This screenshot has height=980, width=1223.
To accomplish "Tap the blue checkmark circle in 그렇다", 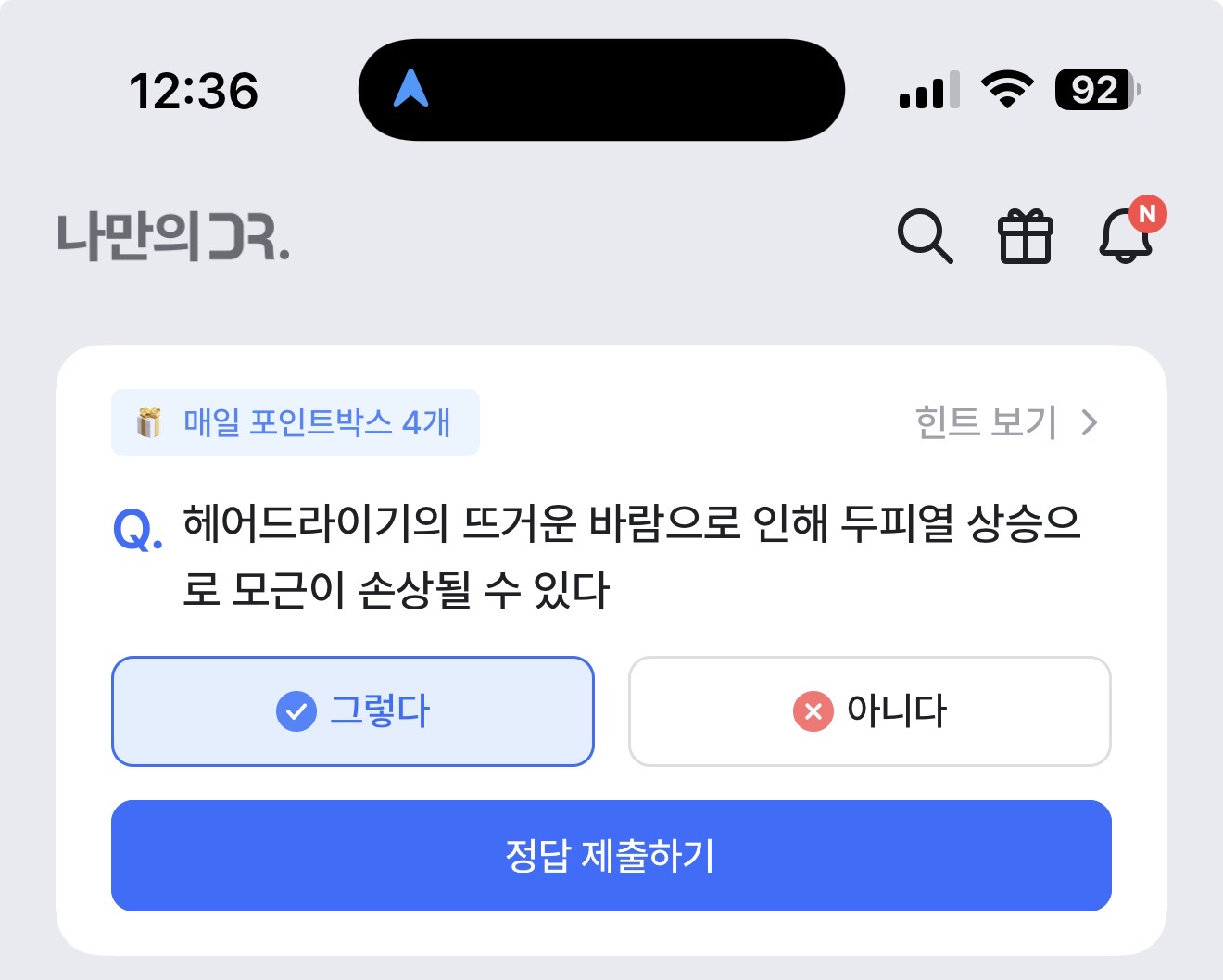I will click(x=296, y=711).
